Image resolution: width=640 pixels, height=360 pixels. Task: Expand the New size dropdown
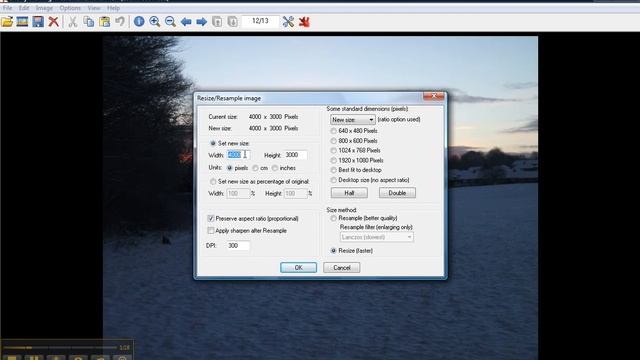pyautogui.click(x=353, y=120)
